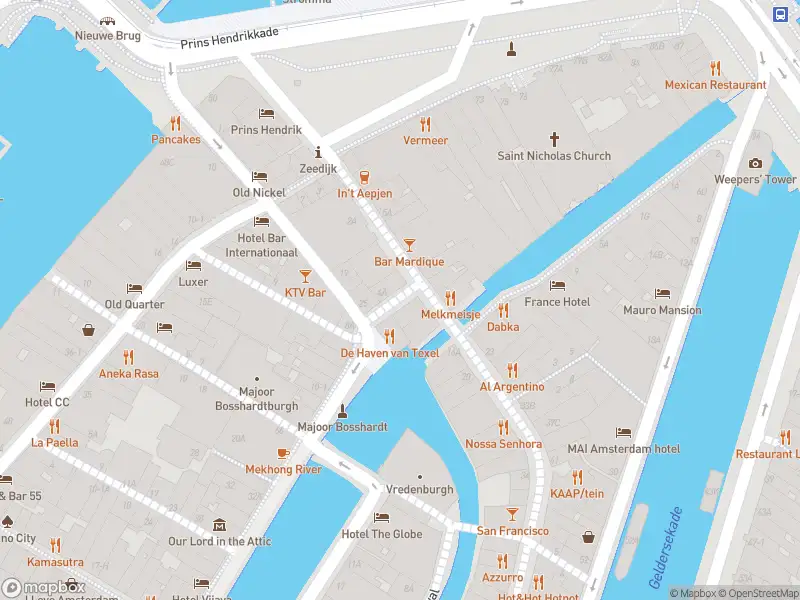Click the Saint Nicholas Church cross icon

554,139
